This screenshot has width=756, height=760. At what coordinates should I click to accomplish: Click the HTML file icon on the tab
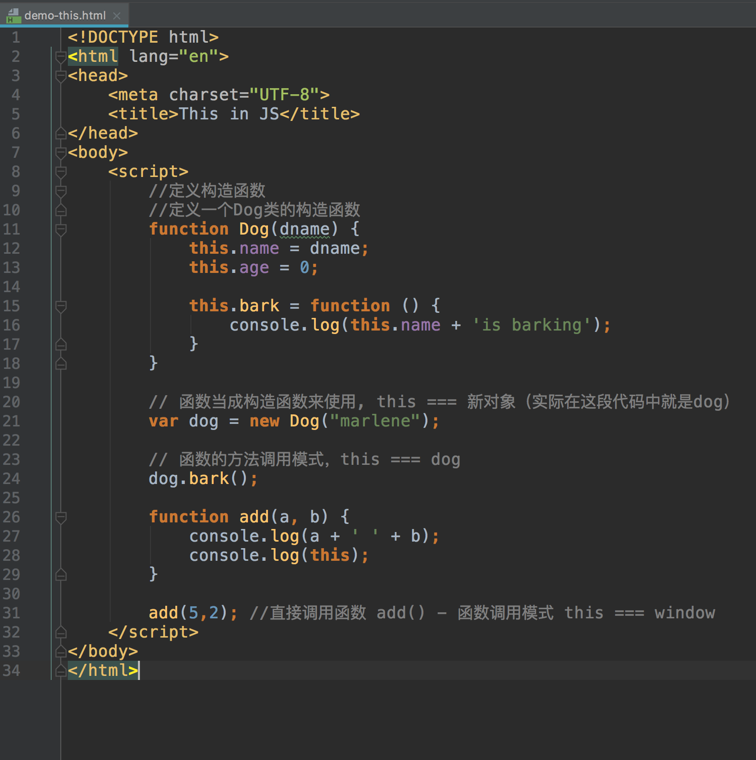click(x=13, y=16)
